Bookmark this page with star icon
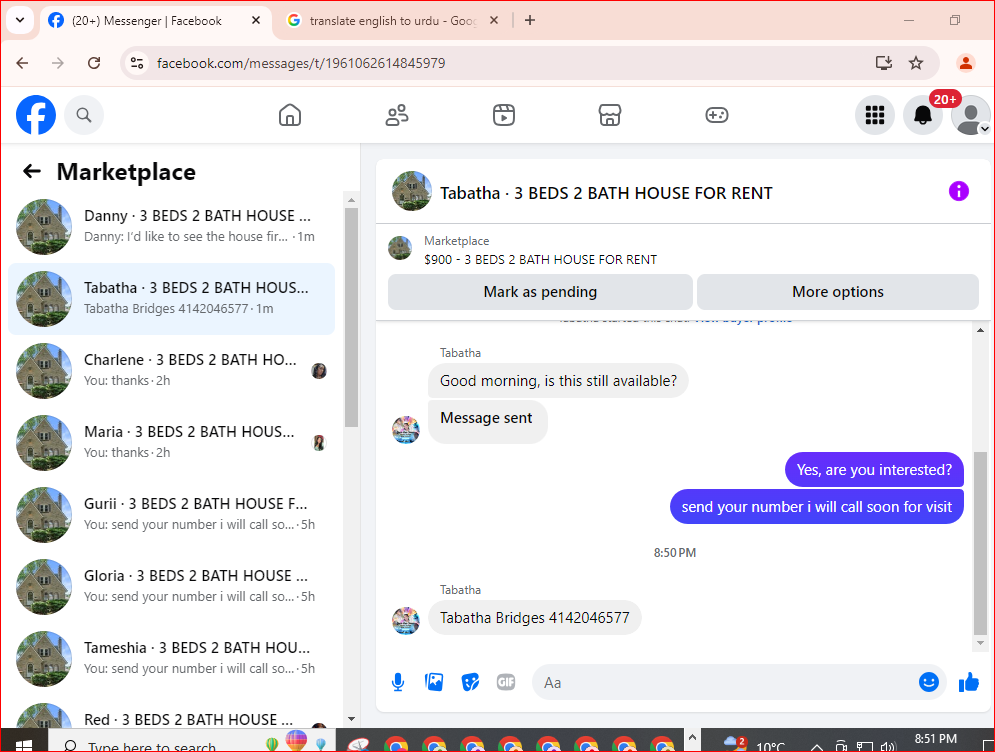 (916, 63)
